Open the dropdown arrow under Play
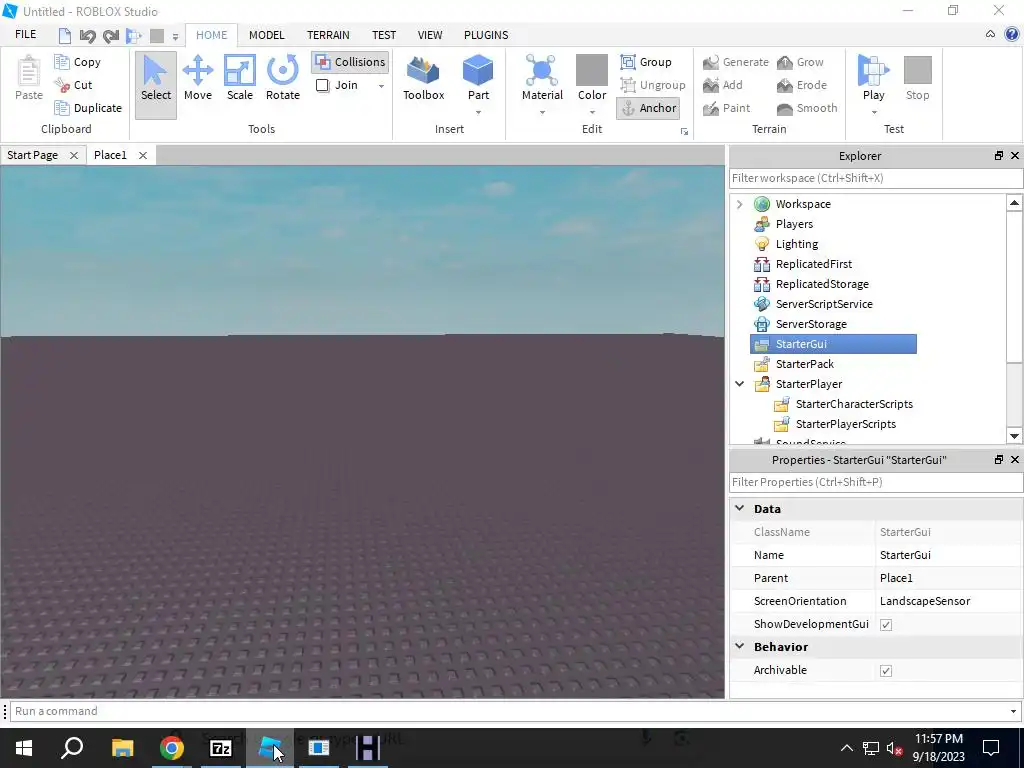Viewport: 1024px width, 768px height. (x=874, y=112)
